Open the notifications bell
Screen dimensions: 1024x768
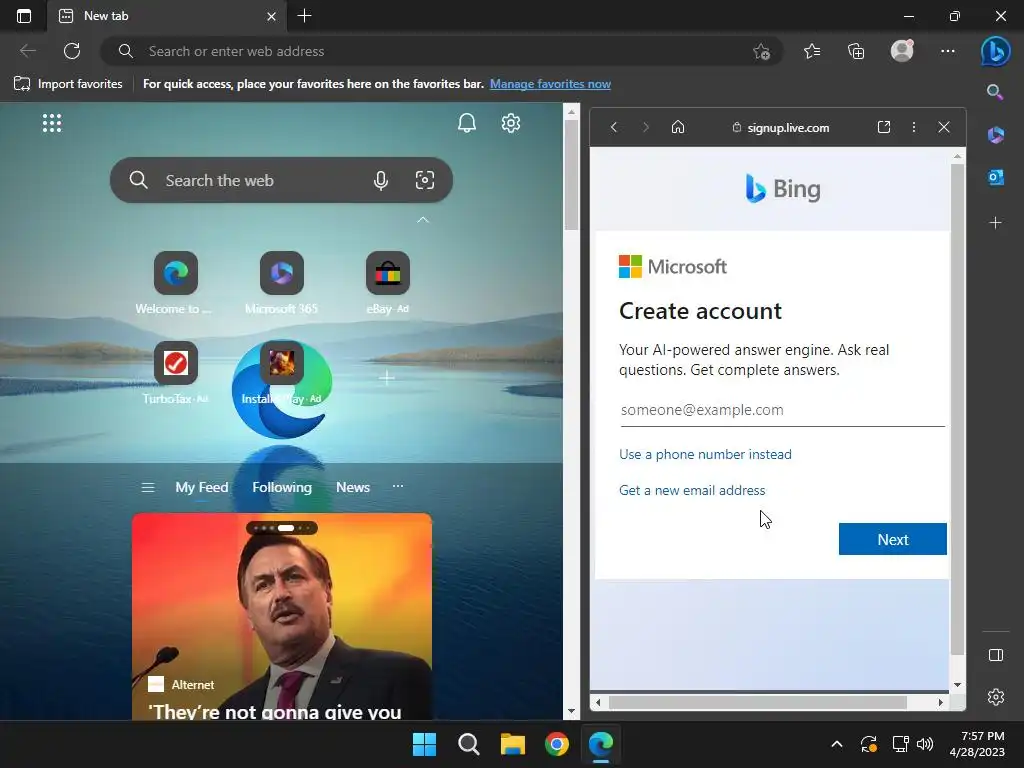tap(466, 123)
